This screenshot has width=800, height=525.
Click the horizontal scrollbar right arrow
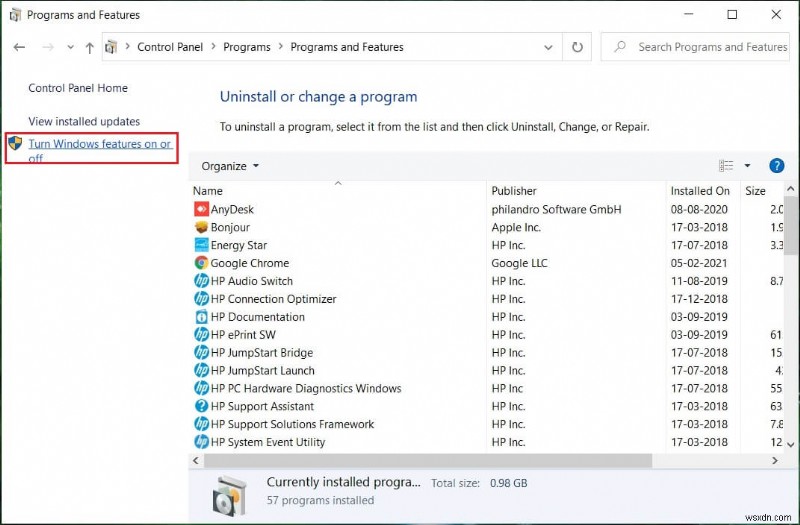coord(775,460)
